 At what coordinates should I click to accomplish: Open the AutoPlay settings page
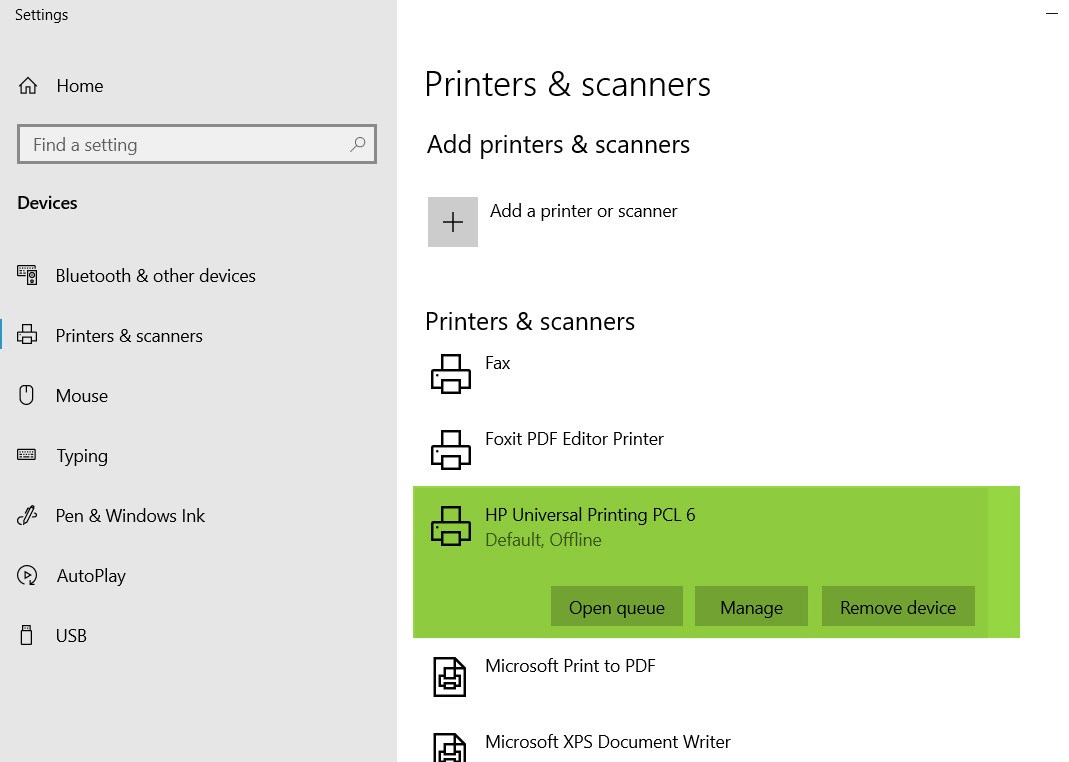pos(91,576)
